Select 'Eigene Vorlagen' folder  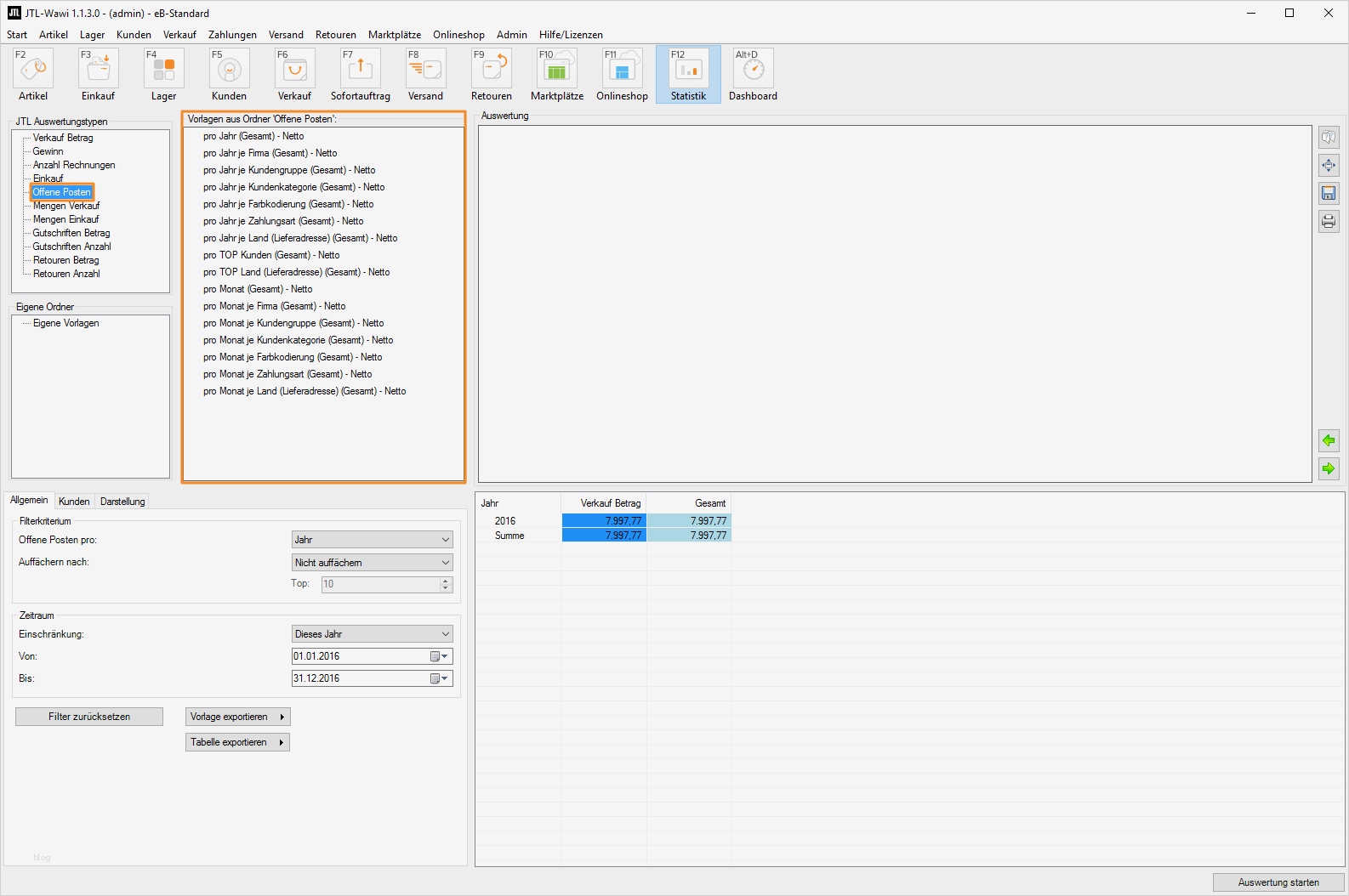65,323
